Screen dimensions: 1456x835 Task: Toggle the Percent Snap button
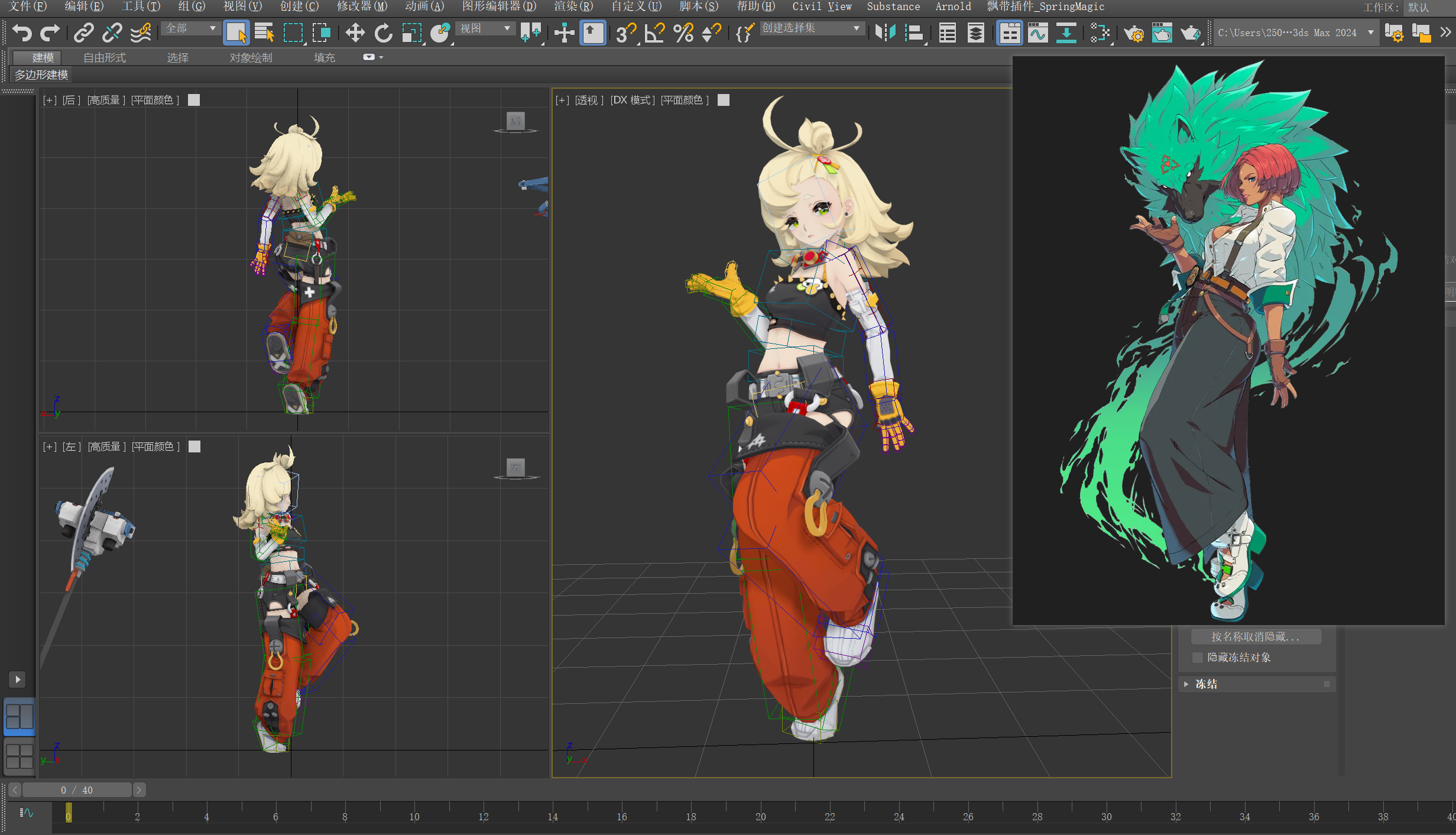coord(683,33)
